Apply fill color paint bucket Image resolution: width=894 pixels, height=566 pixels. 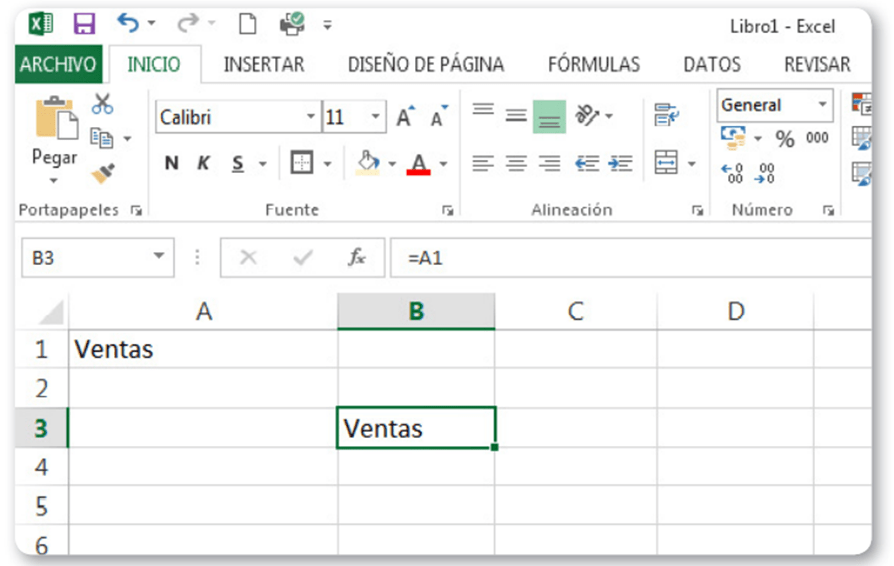click(x=368, y=163)
